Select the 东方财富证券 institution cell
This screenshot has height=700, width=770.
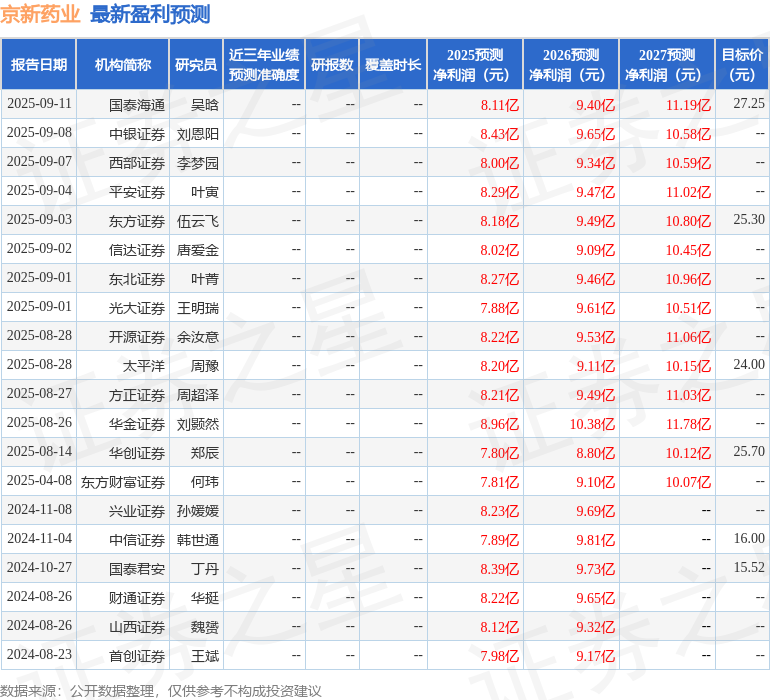point(123,482)
